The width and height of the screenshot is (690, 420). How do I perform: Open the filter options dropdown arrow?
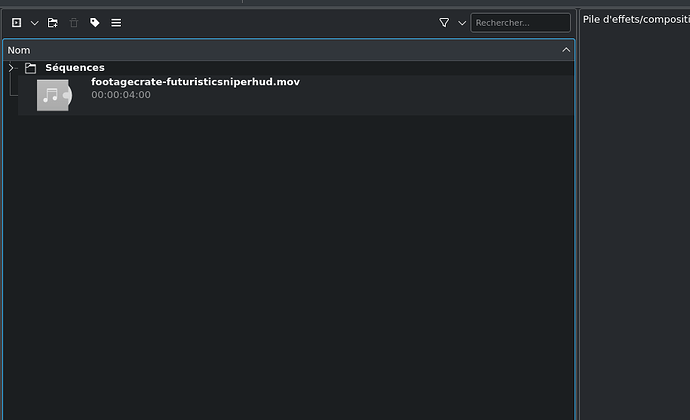click(462, 23)
